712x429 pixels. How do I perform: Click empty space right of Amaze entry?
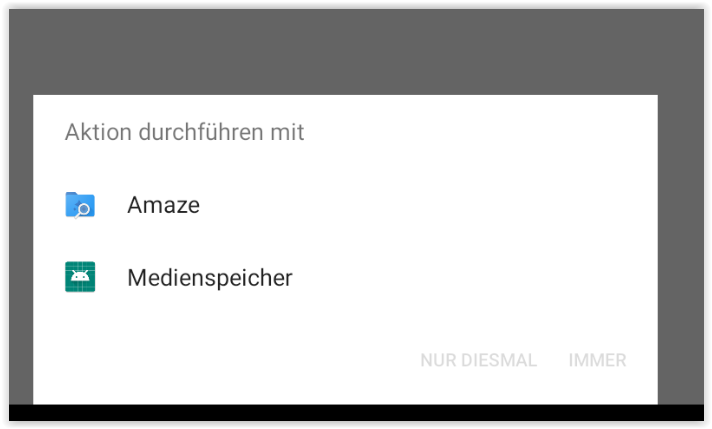(x=427, y=205)
